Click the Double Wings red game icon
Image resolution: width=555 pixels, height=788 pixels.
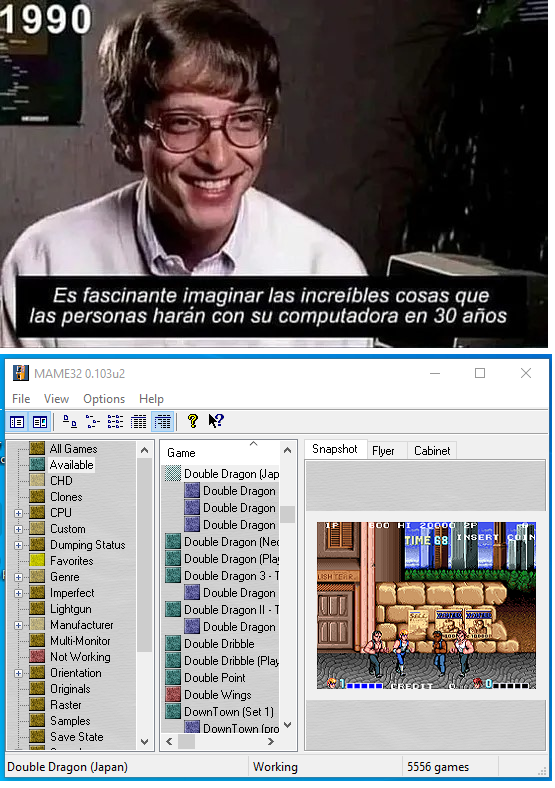[x=173, y=695]
